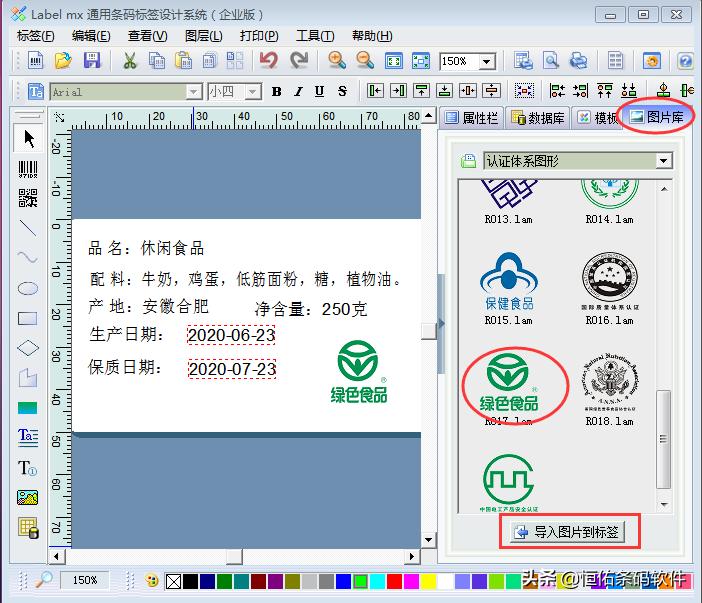Open the 工具(T) menu
702x603 pixels.
pyautogui.click(x=315, y=36)
